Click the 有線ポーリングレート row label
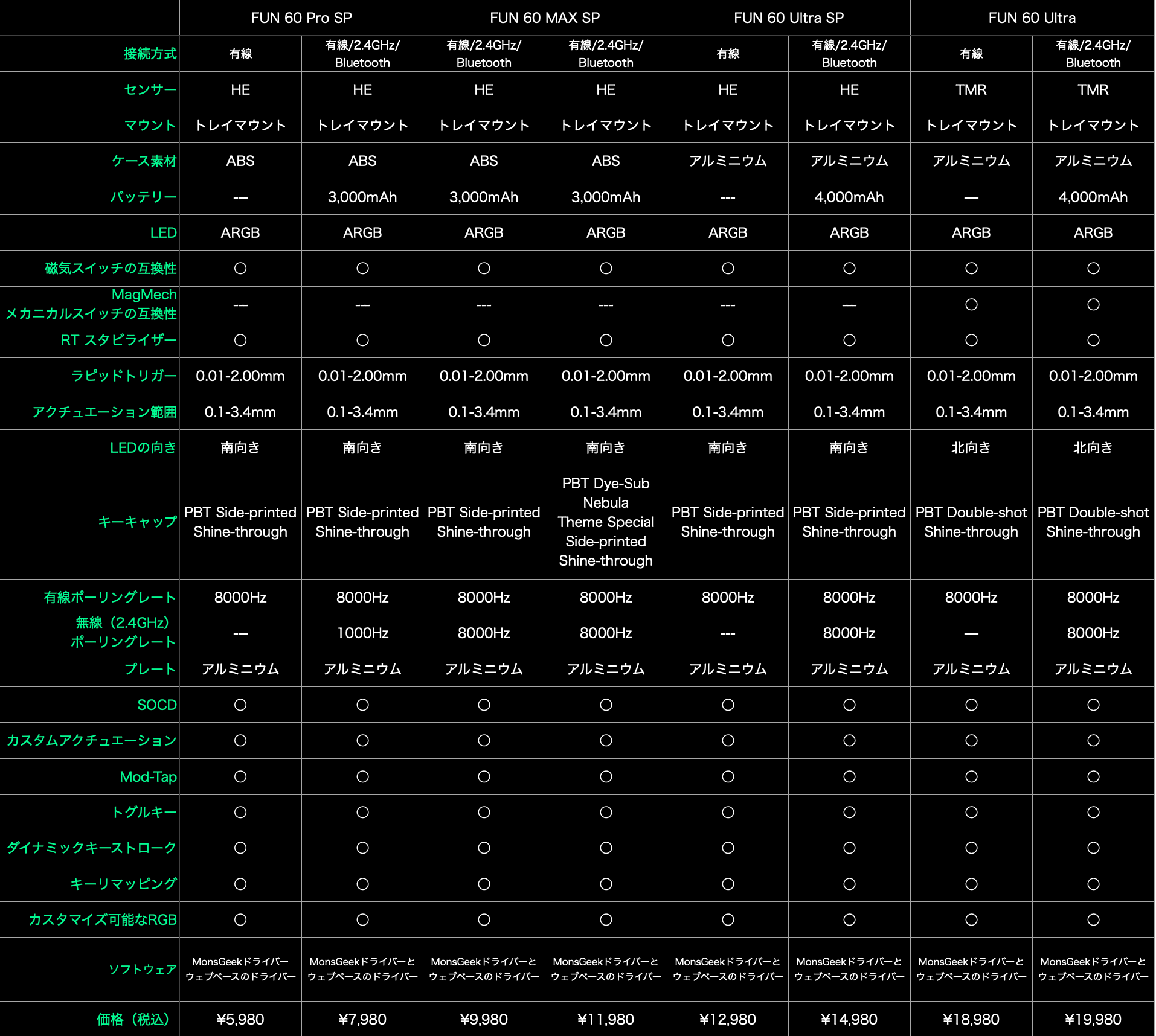This screenshot has width=1156, height=1036. [x=111, y=597]
